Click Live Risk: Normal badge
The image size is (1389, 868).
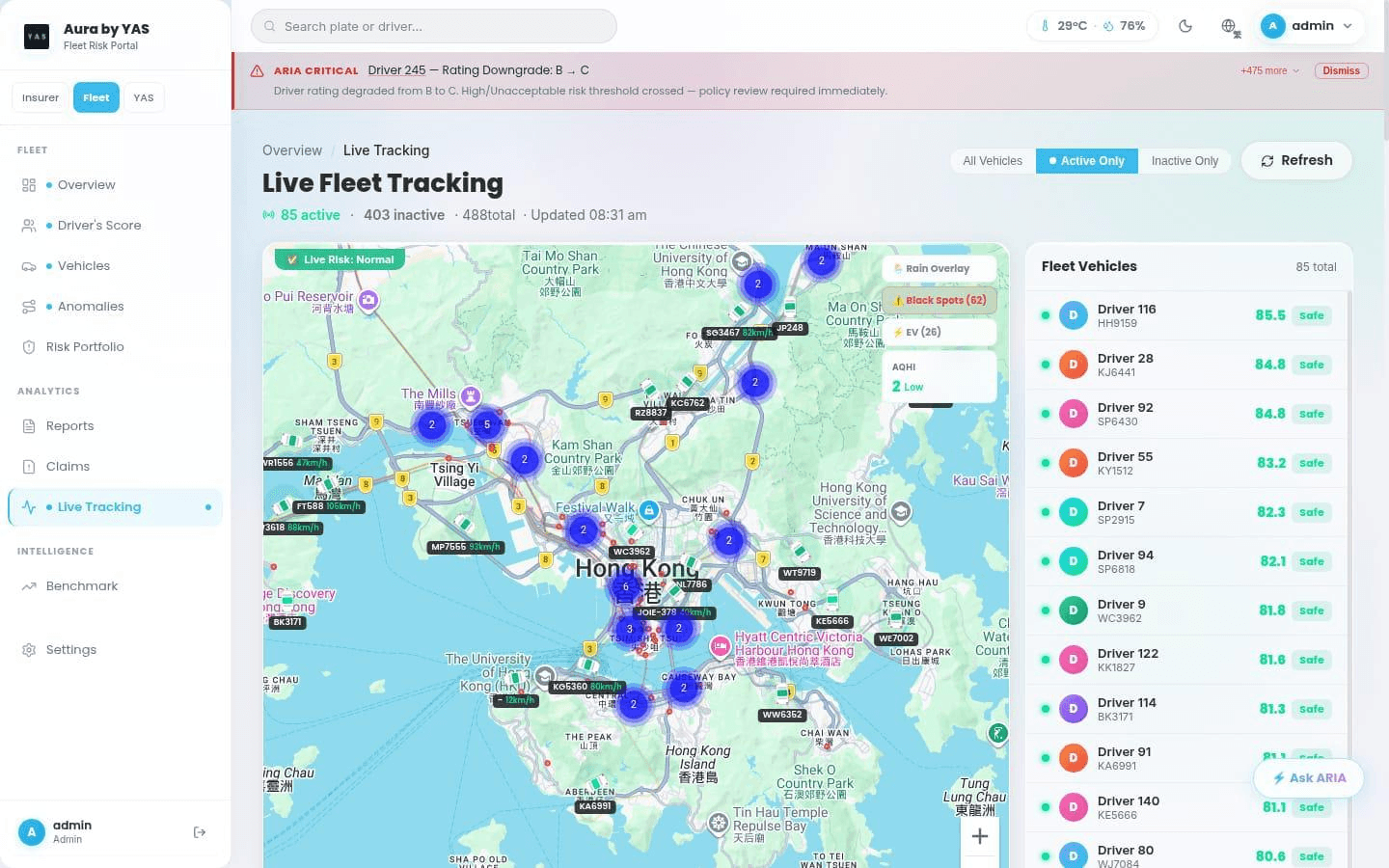(x=340, y=259)
